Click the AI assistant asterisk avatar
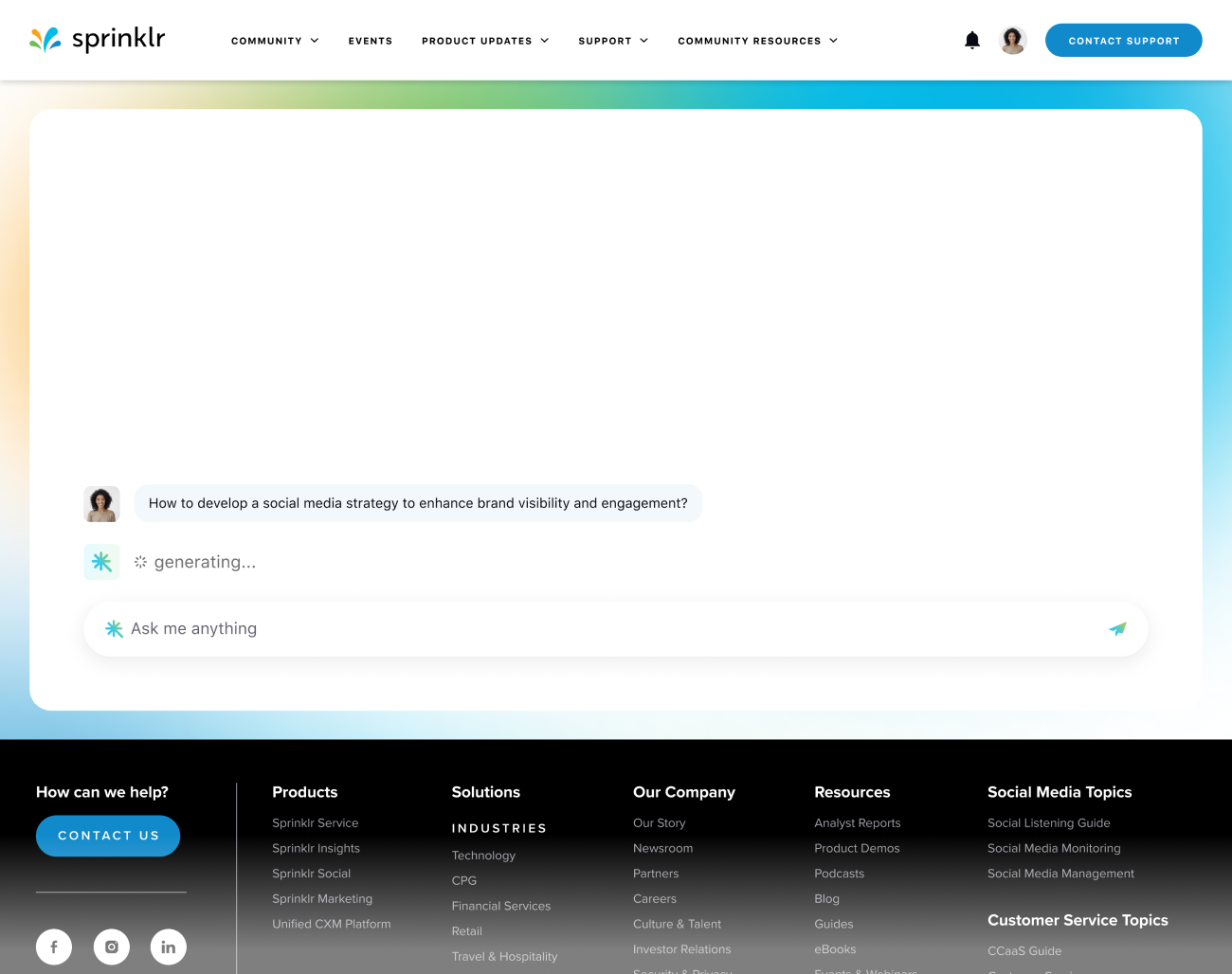 [101, 562]
